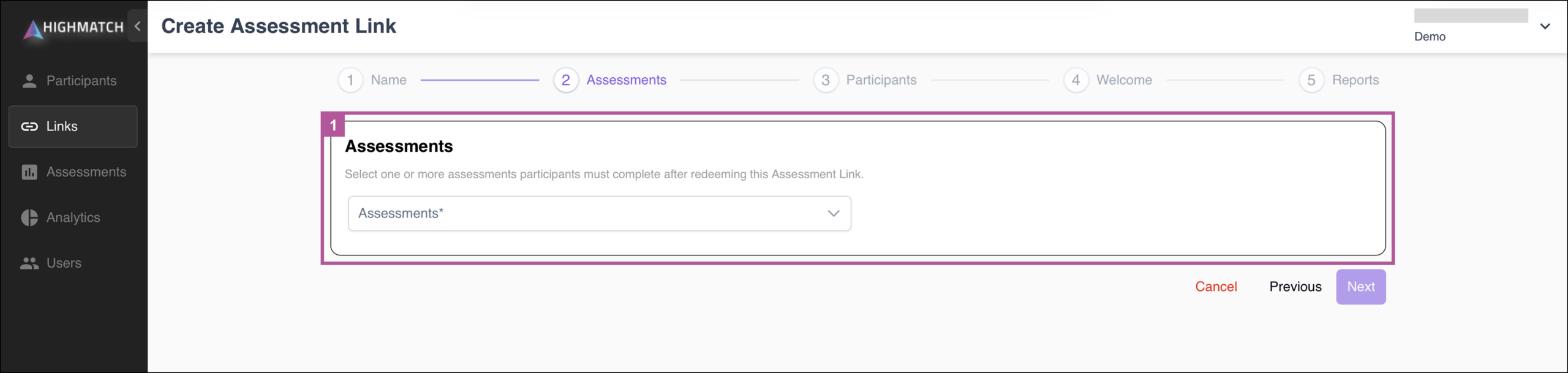Jump to step 3 Participants
This screenshot has width=1568, height=373.
point(865,80)
